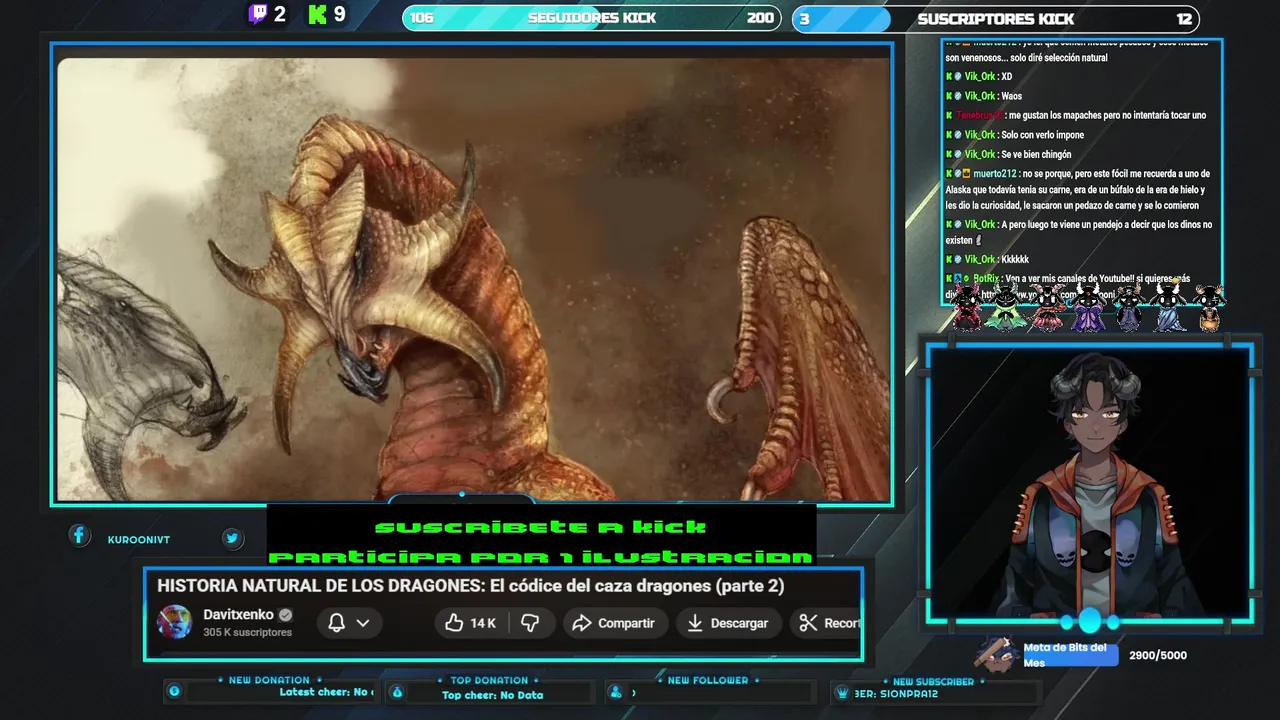Click the BotRix username in chat
The height and width of the screenshot is (720, 1280).
pyautogui.click(x=985, y=278)
